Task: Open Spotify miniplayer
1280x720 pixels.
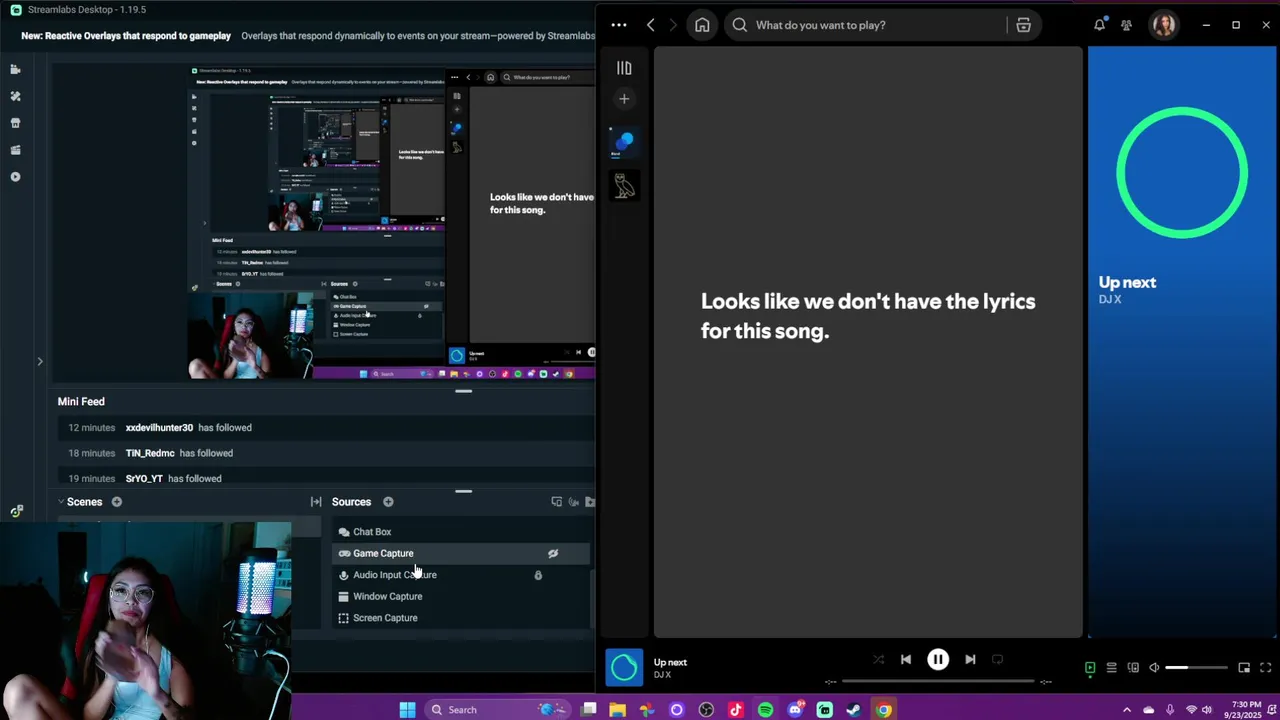Action: pos(1244,668)
